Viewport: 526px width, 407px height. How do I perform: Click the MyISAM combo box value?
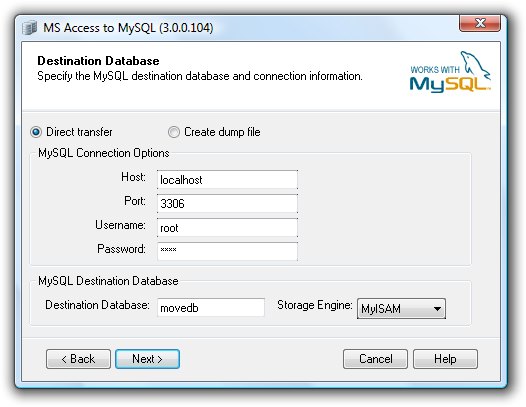point(401,308)
